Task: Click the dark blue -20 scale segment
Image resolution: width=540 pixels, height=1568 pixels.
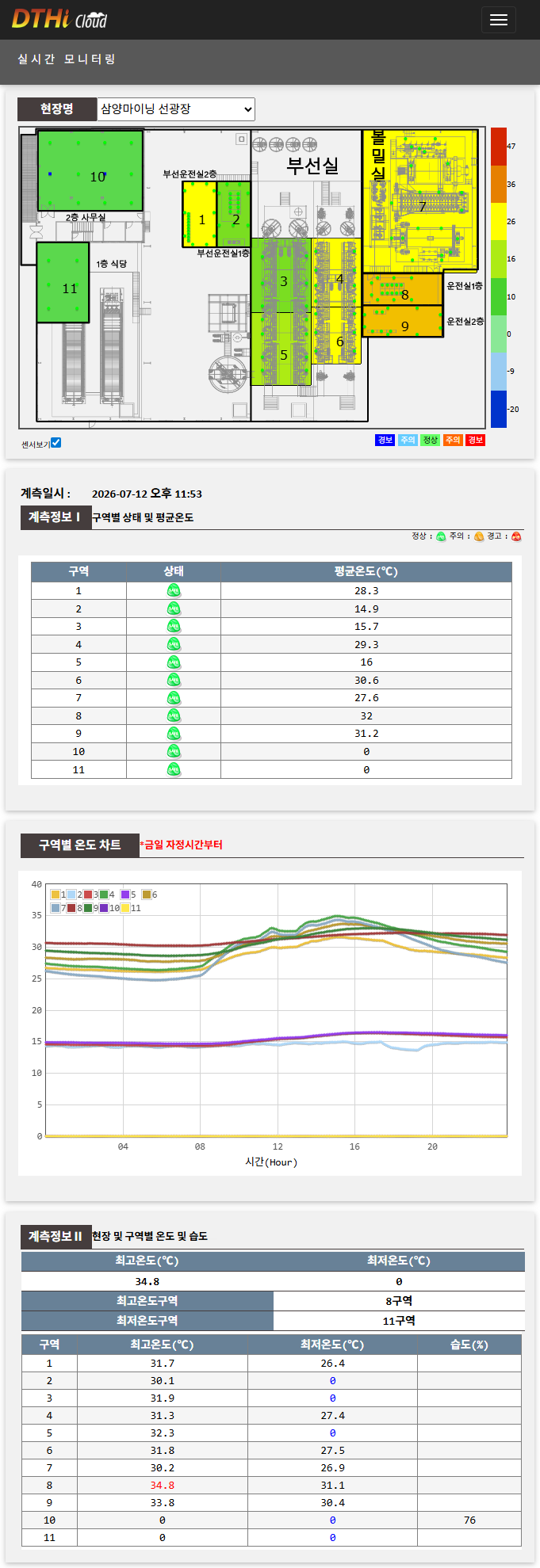Action: [x=498, y=409]
